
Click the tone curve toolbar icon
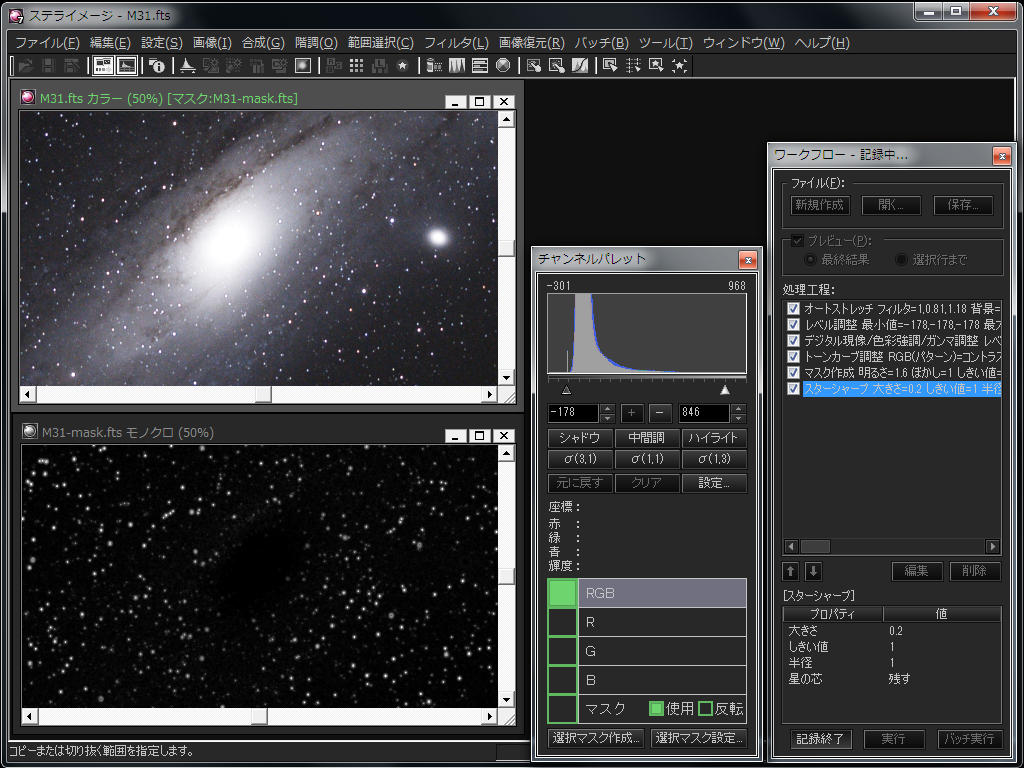pos(578,66)
